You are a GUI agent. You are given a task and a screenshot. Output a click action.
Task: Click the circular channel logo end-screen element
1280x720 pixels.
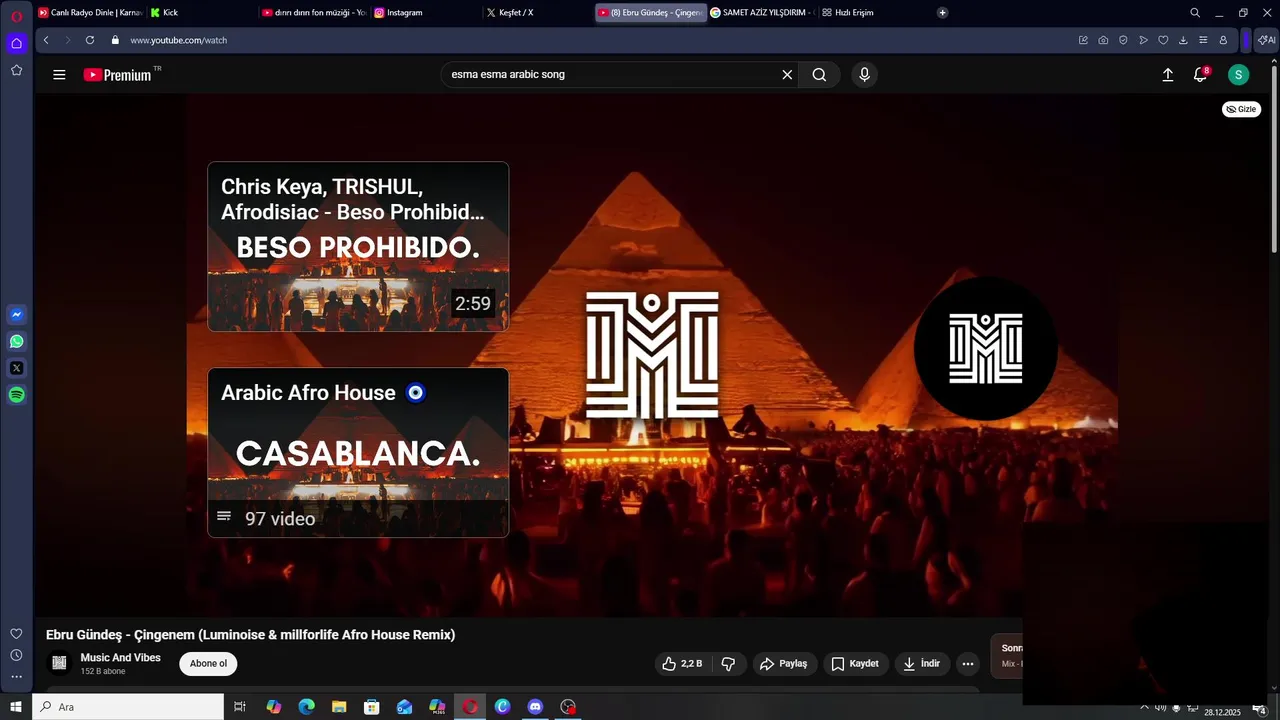[x=986, y=348]
